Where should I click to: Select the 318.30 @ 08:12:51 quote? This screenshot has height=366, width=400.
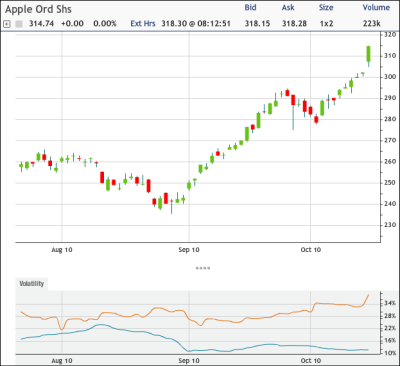(196, 24)
